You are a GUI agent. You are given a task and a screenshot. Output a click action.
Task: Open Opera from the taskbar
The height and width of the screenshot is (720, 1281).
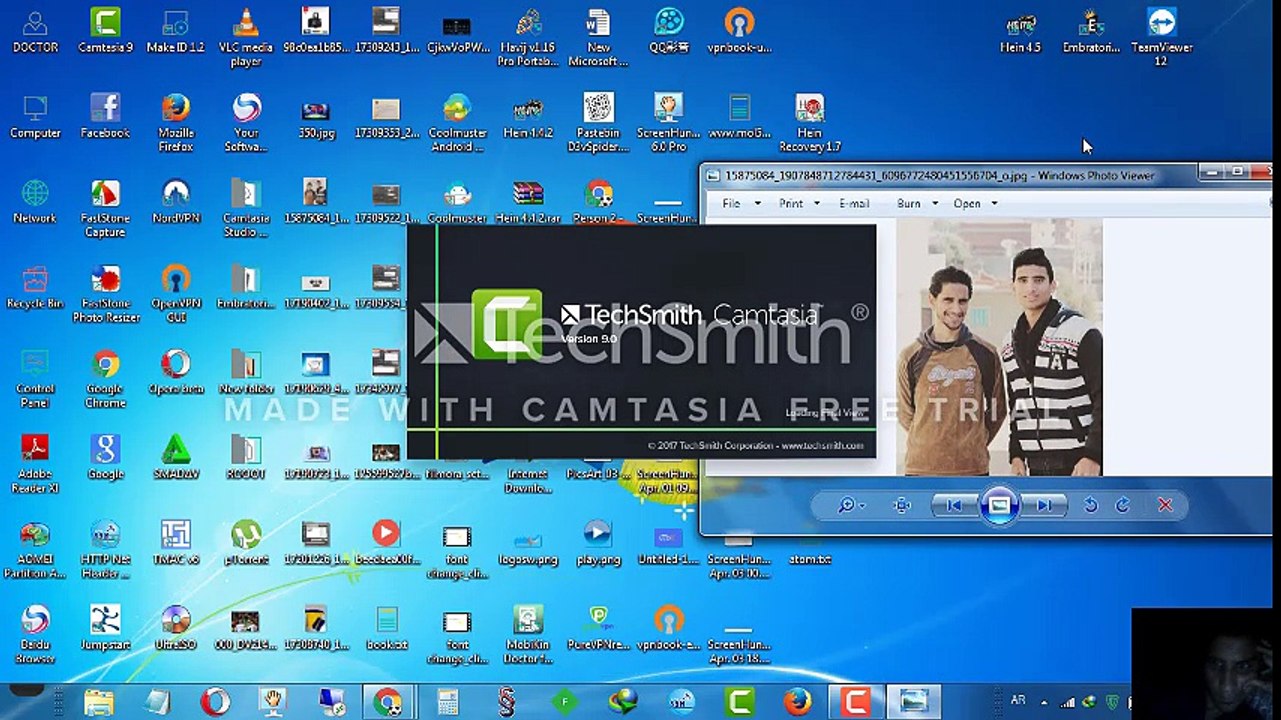pos(214,702)
